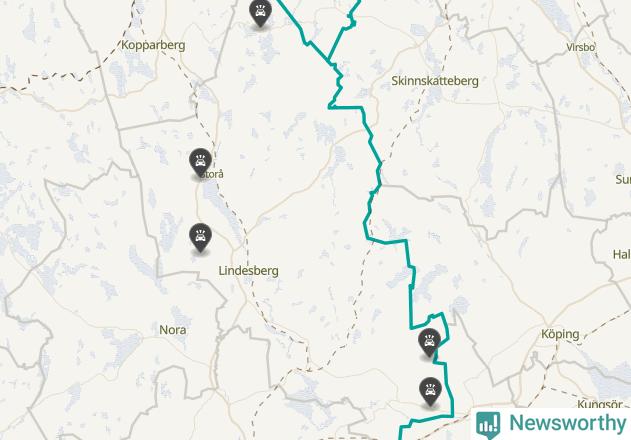Click the Kopparberg town label
This screenshot has height=440, width=631.
click(x=153, y=45)
